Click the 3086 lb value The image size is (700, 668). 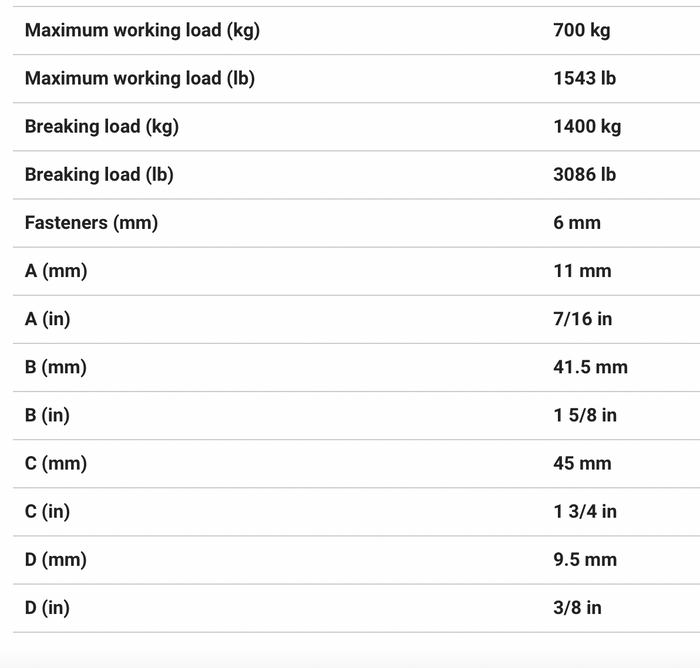click(x=584, y=175)
